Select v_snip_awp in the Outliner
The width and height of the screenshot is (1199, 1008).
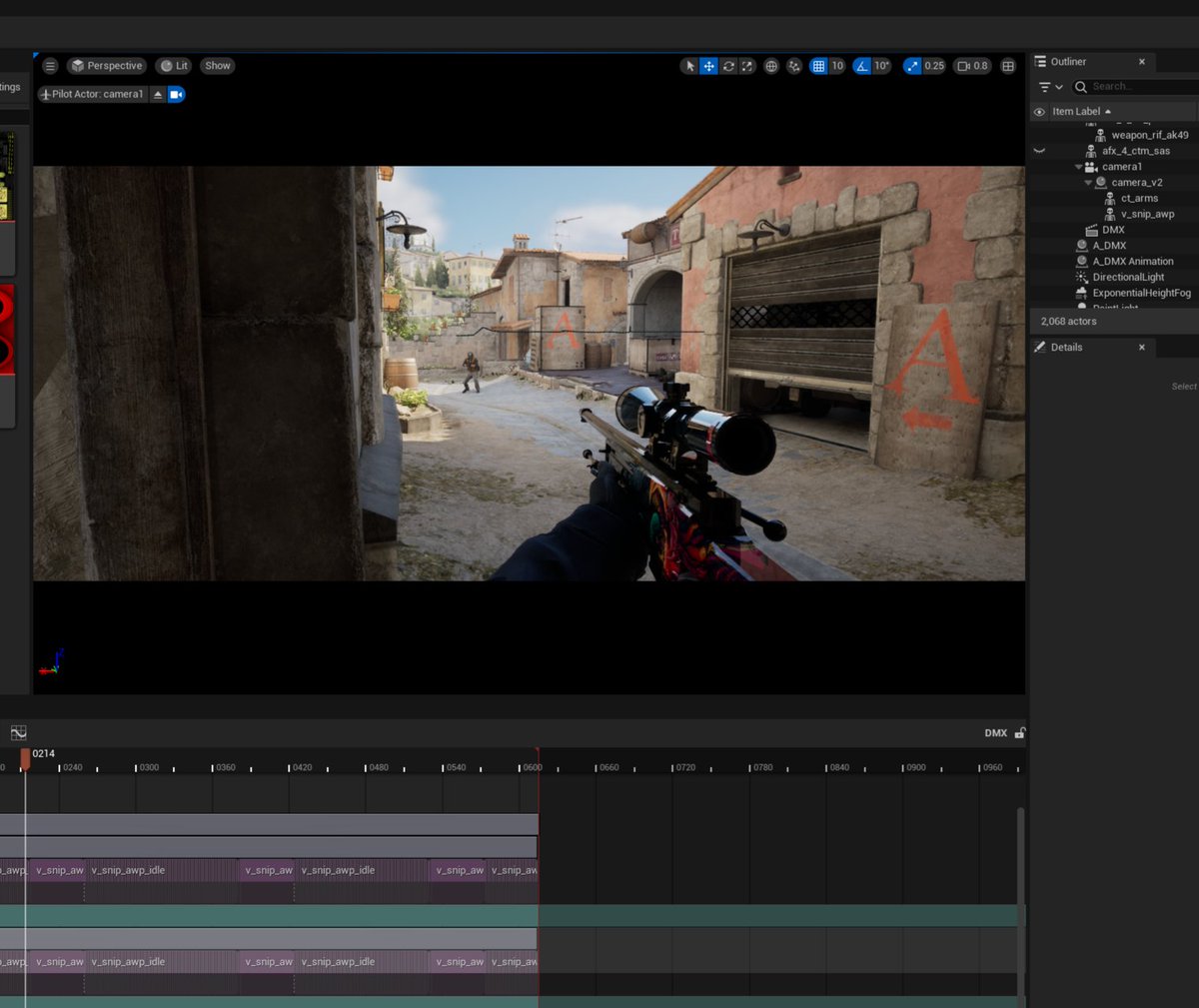pos(1147,214)
